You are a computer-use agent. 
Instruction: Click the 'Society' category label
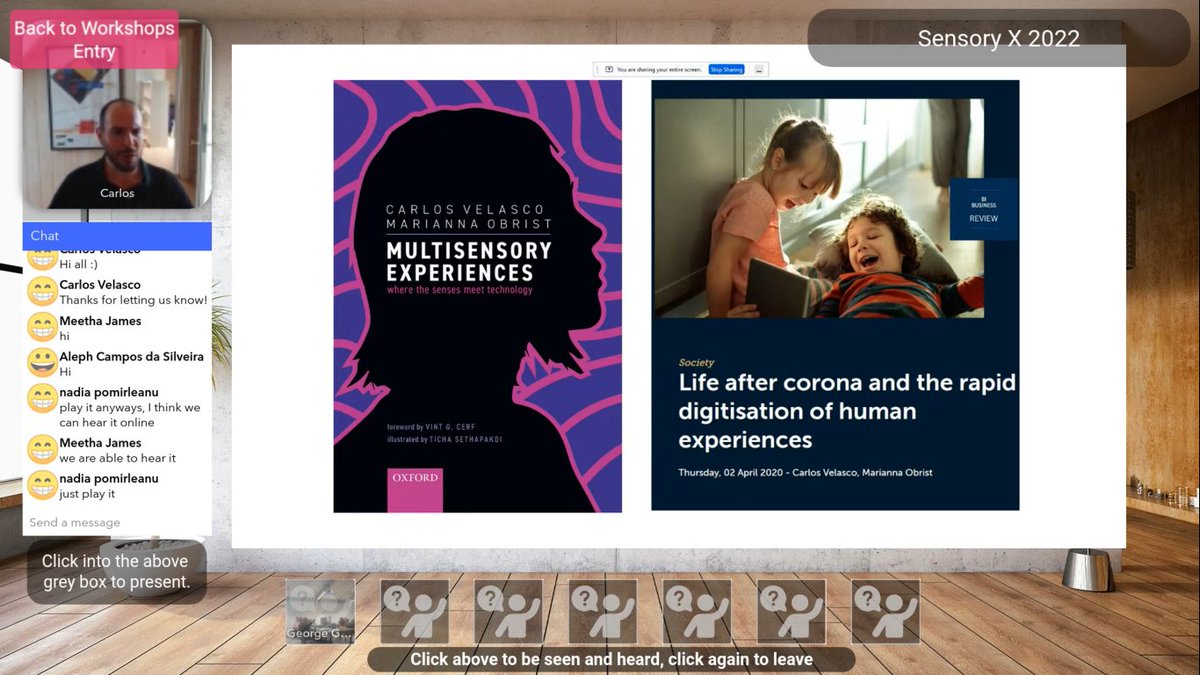pos(696,362)
